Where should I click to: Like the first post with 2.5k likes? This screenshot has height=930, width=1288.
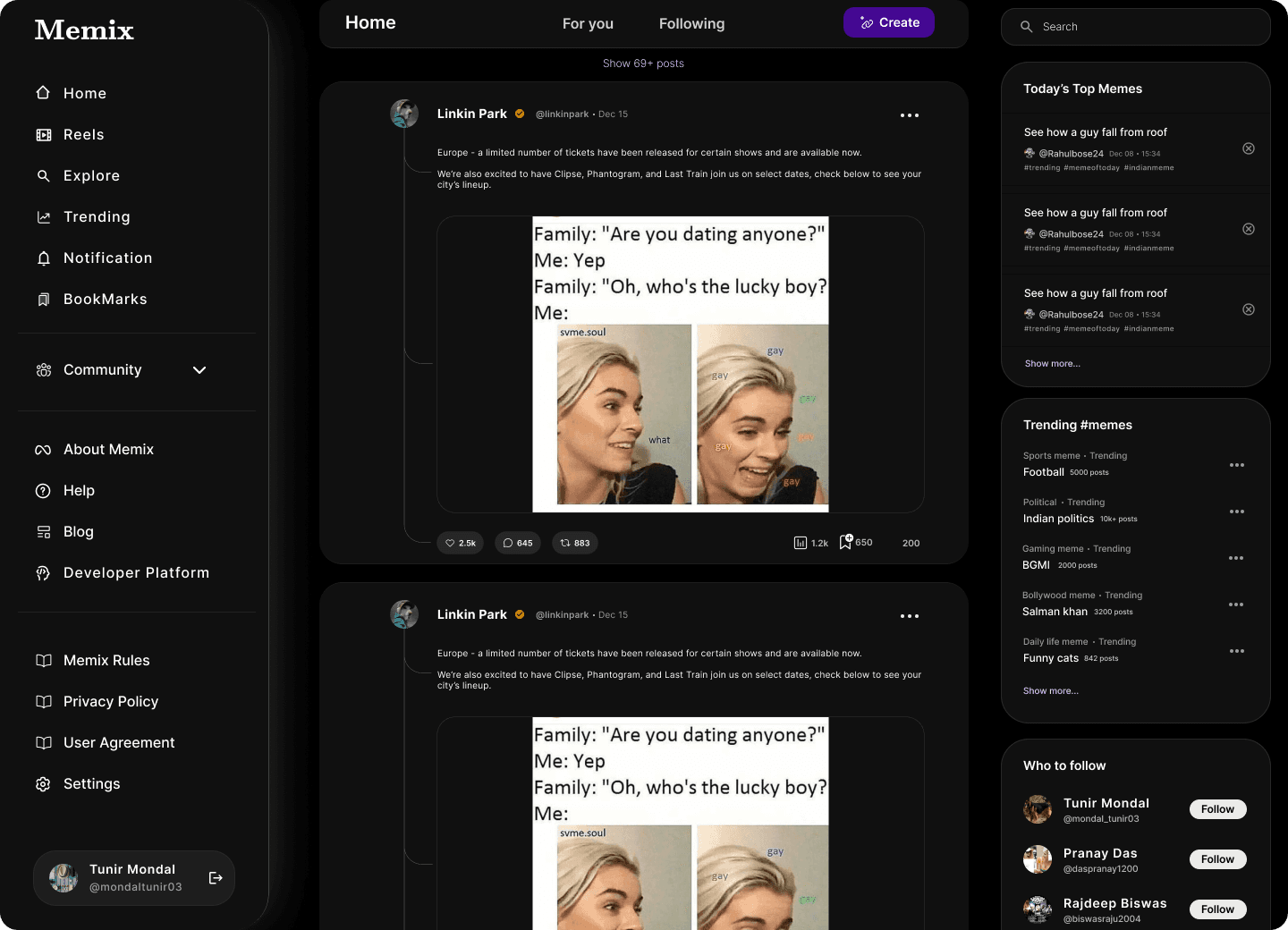point(461,543)
